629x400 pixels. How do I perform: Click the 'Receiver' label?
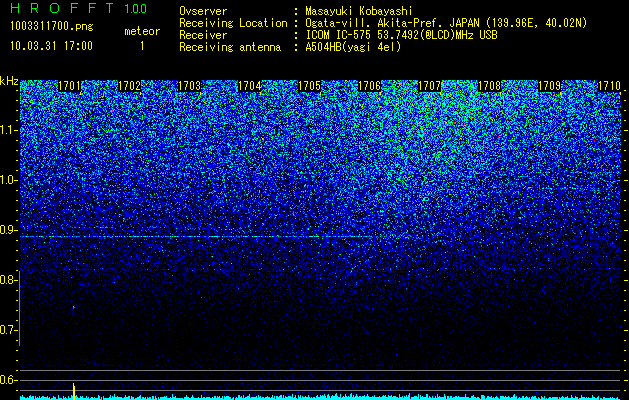[203, 35]
